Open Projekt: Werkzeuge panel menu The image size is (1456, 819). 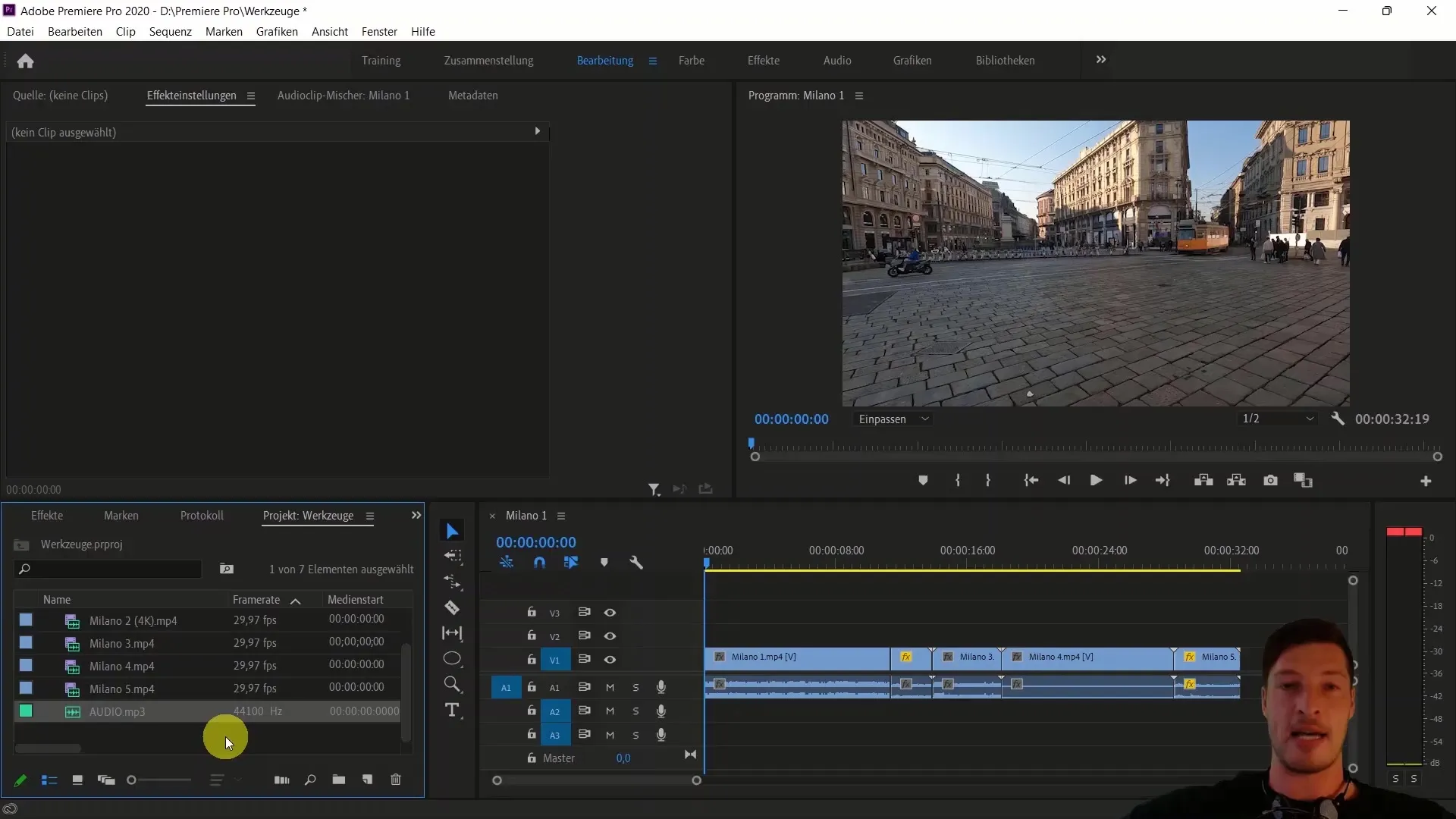[x=370, y=516]
